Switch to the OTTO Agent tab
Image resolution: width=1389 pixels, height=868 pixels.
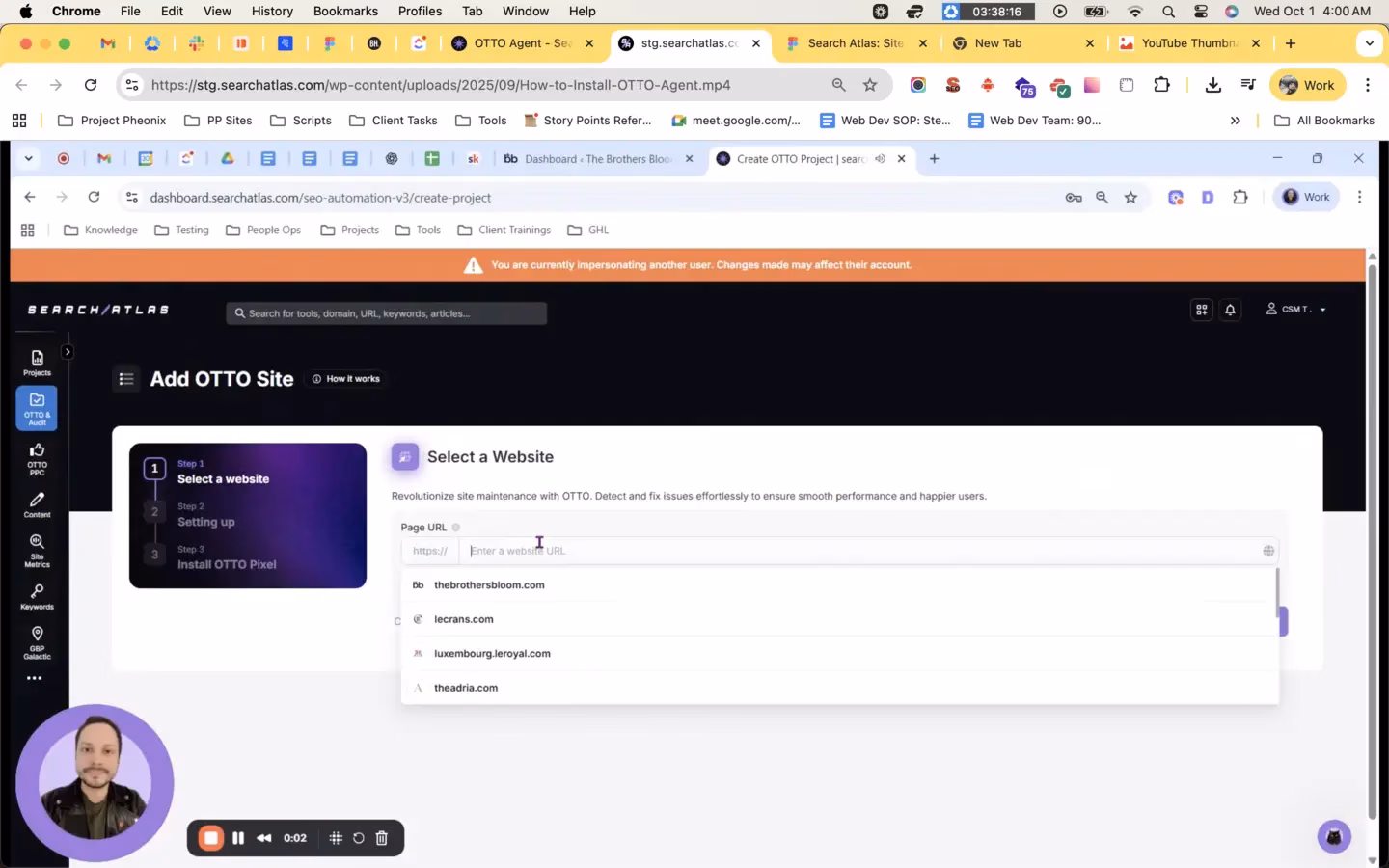(x=522, y=43)
